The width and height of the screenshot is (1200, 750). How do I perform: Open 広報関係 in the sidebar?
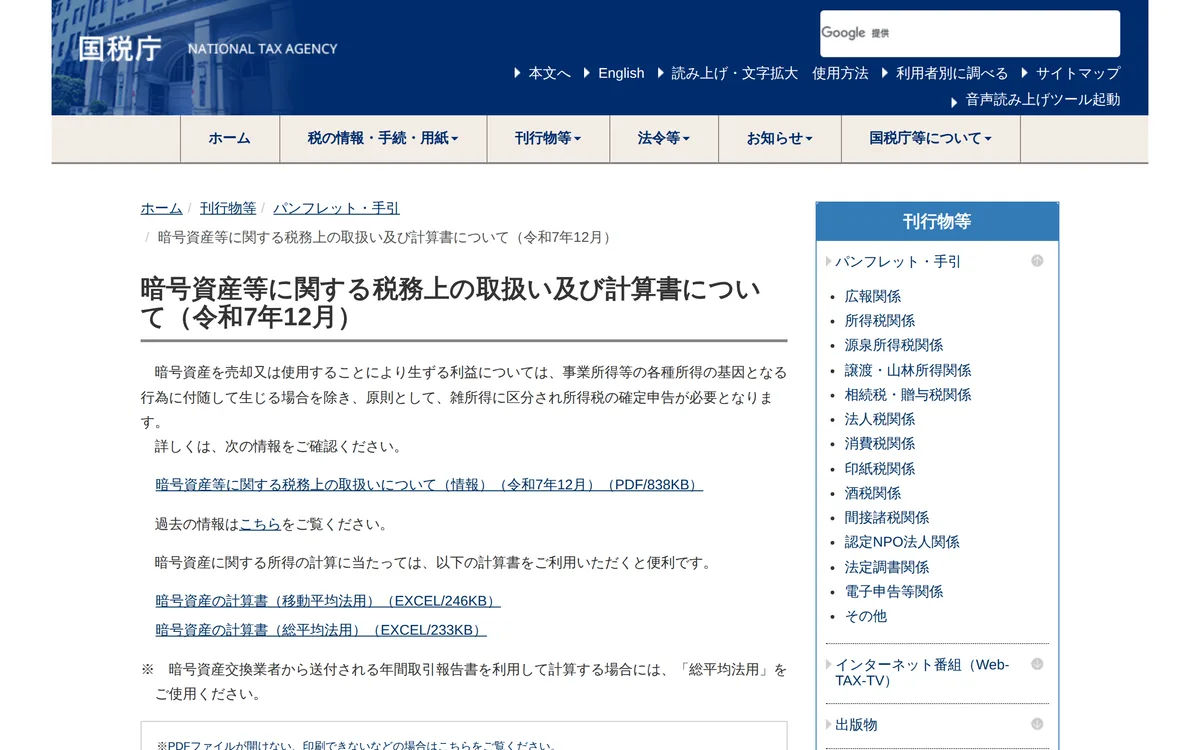pyautogui.click(x=873, y=296)
